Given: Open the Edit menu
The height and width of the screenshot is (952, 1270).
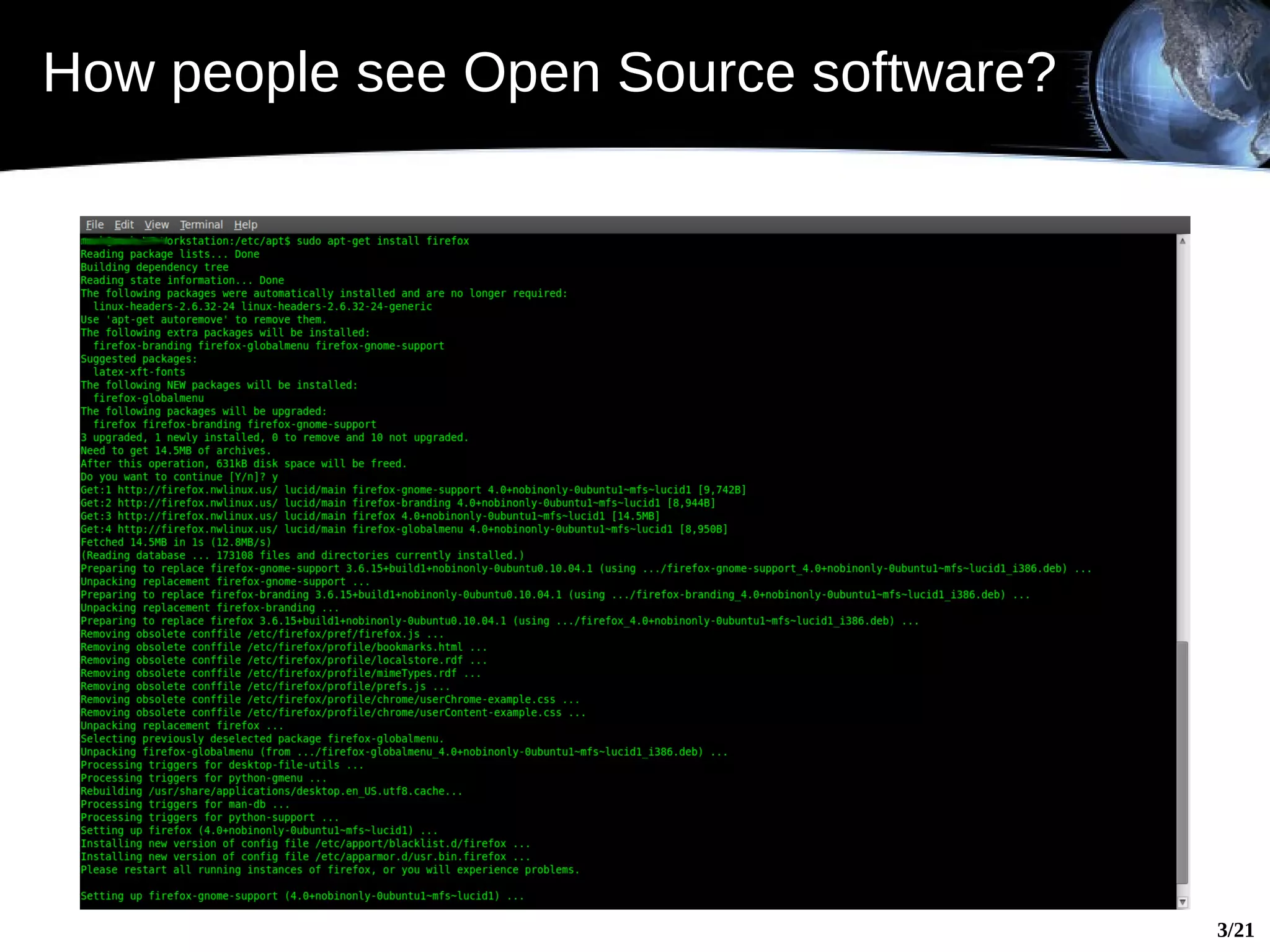Looking at the screenshot, I should click(124, 225).
